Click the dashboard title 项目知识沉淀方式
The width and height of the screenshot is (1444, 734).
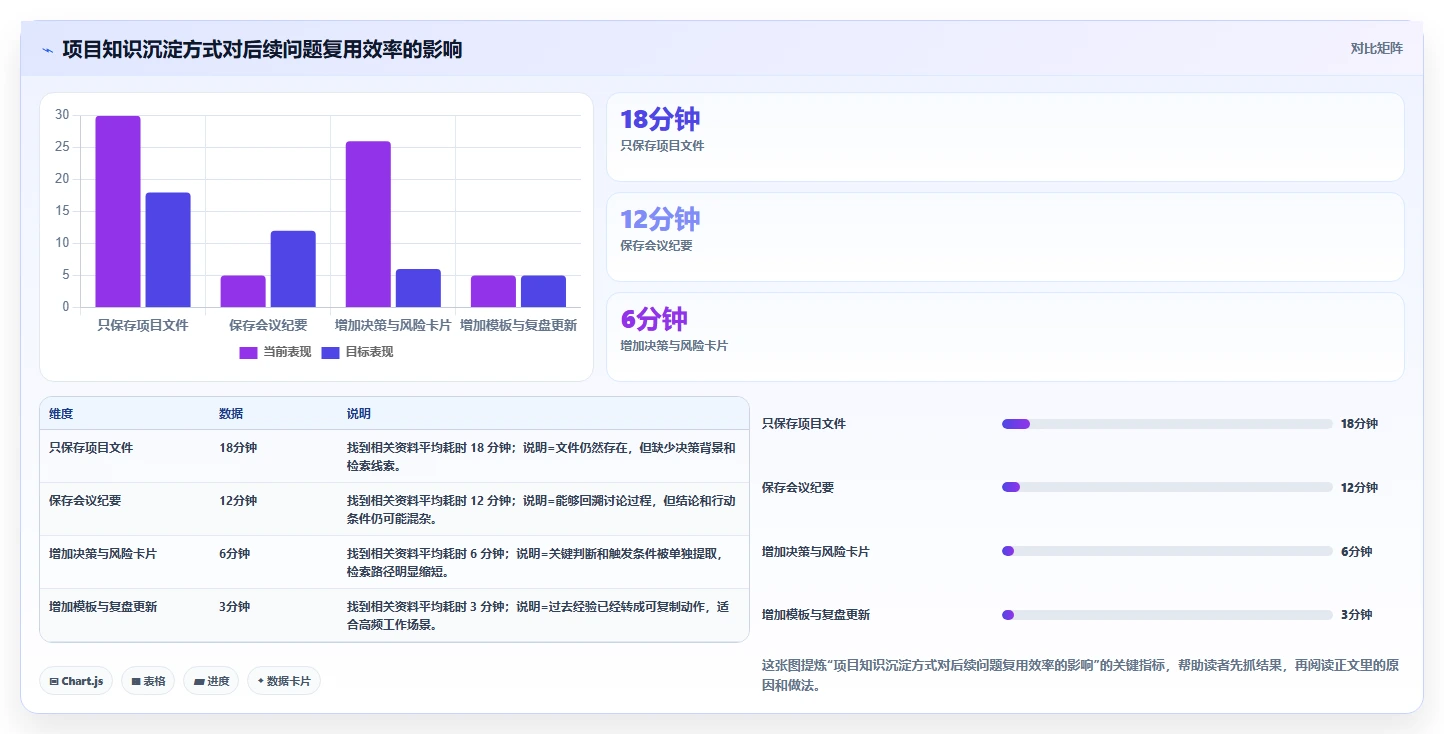tap(262, 49)
